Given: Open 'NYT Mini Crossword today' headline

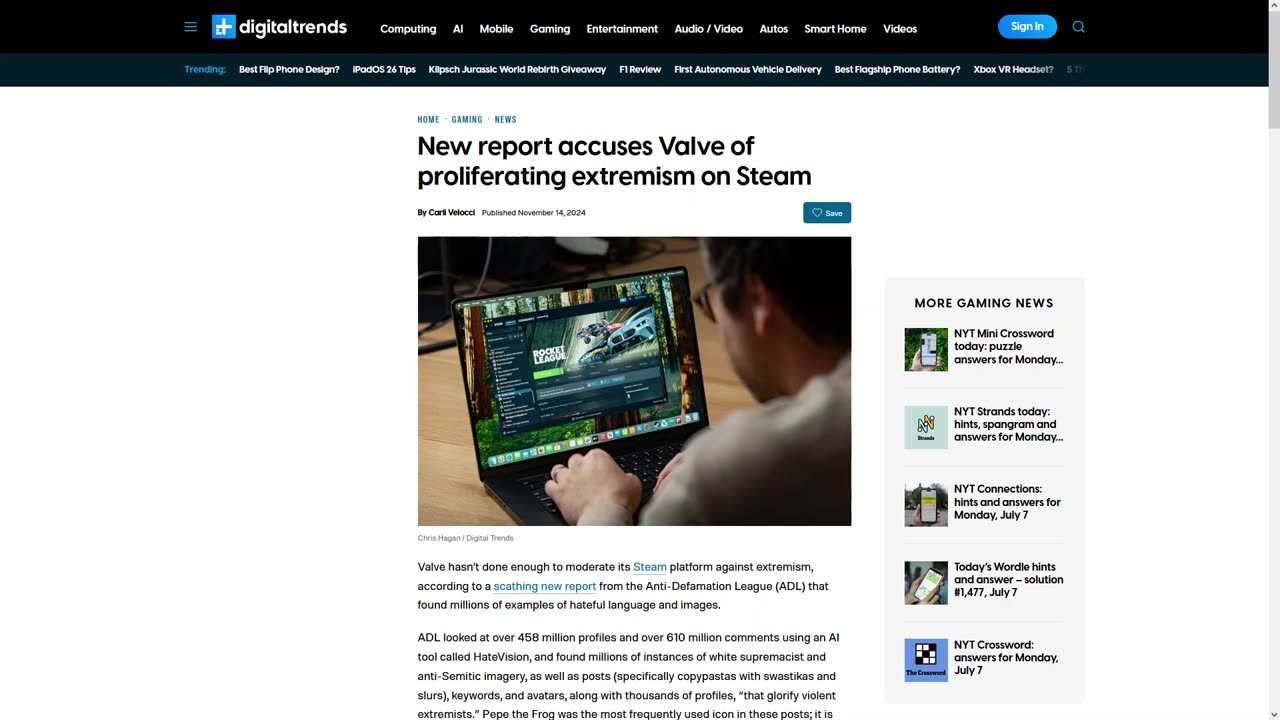Looking at the screenshot, I should click(x=1008, y=347).
